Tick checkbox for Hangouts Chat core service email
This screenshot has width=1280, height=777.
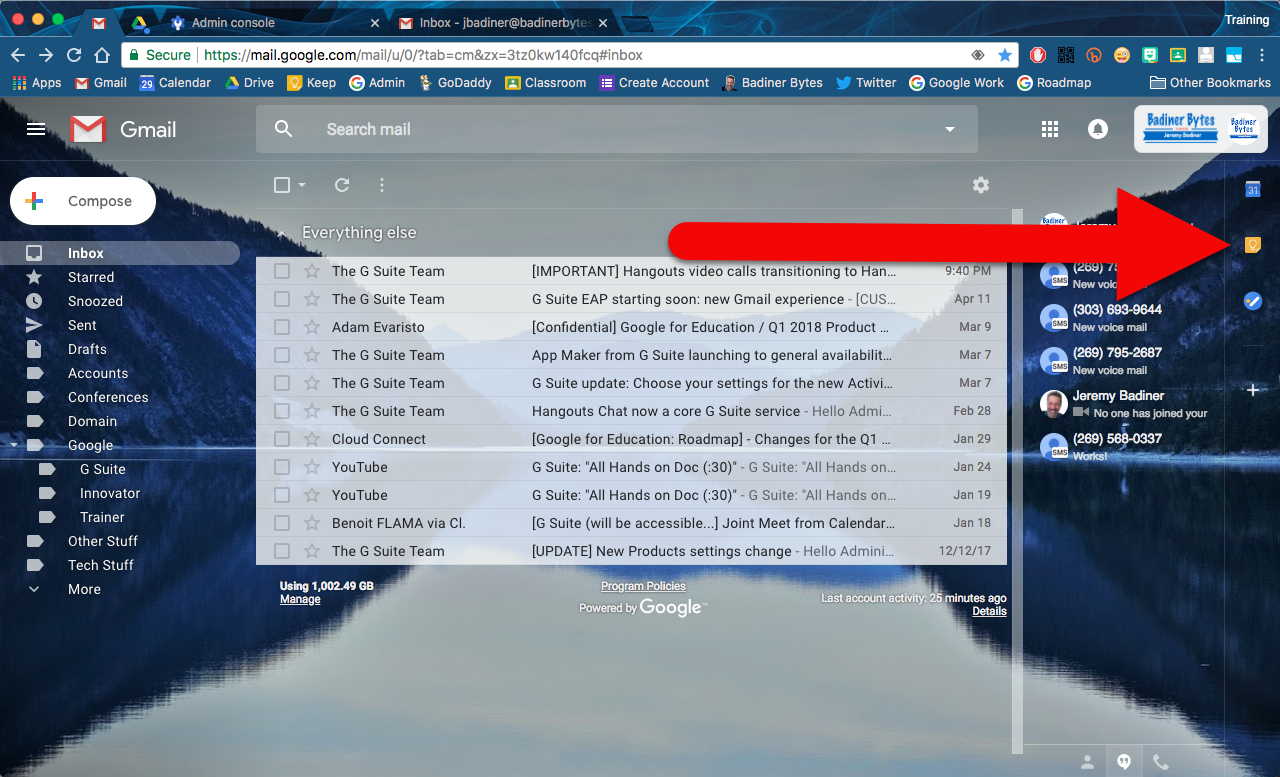coord(282,411)
